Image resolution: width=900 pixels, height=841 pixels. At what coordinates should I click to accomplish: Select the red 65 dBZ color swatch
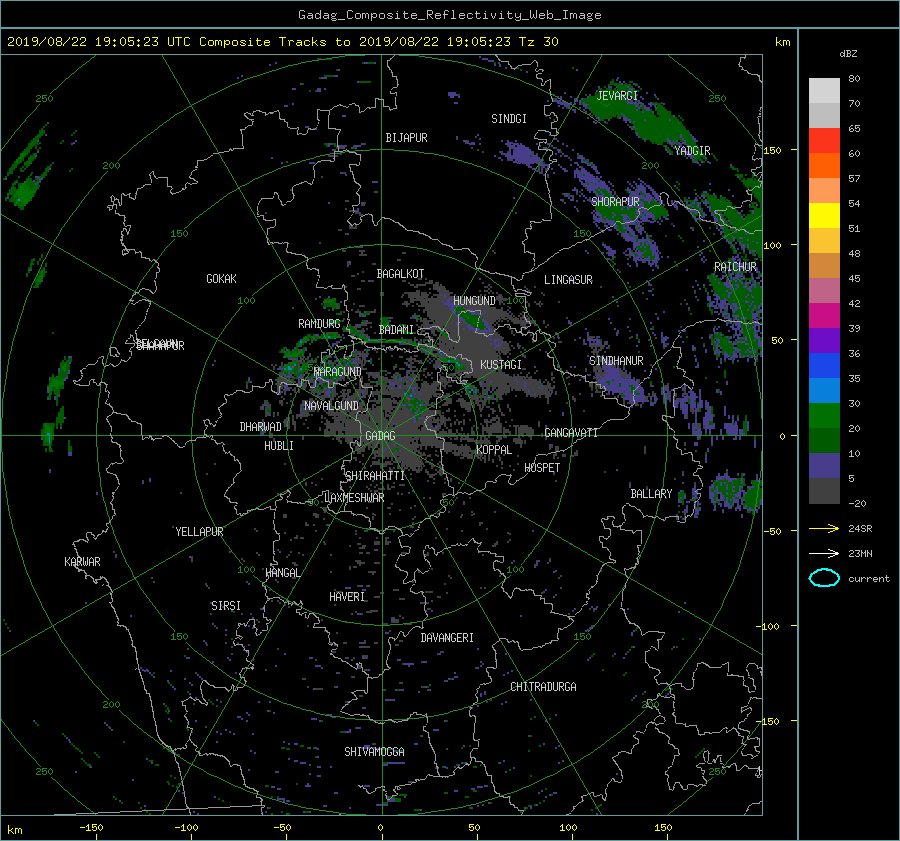[x=824, y=140]
